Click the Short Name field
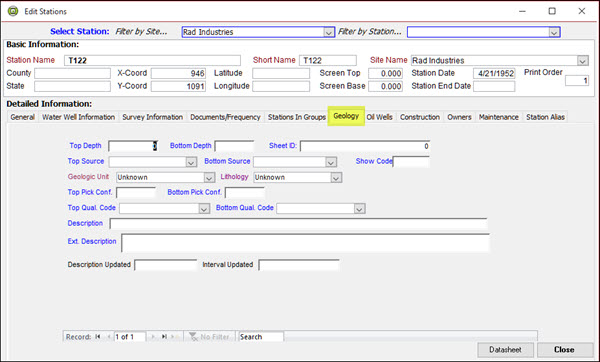The image size is (600, 362). (328, 60)
